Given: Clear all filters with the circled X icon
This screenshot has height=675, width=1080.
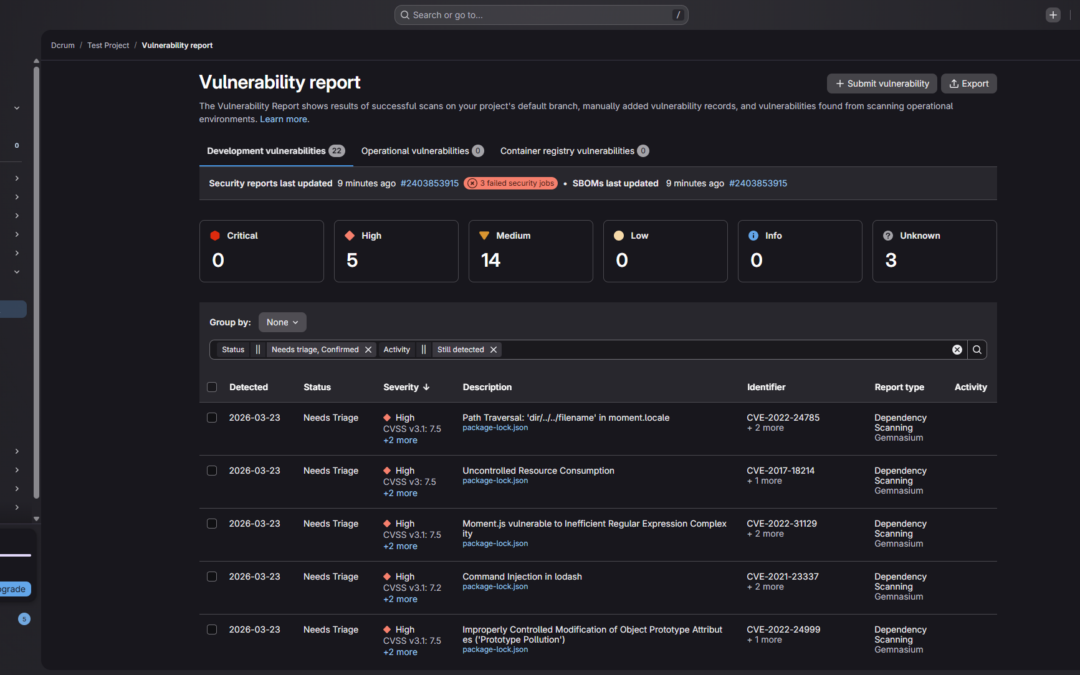Looking at the screenshot, I should tap(957, 350).
